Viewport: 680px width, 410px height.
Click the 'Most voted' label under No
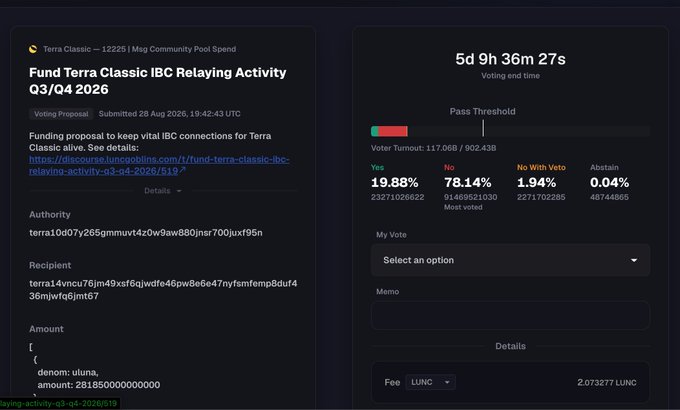[463, 207]
